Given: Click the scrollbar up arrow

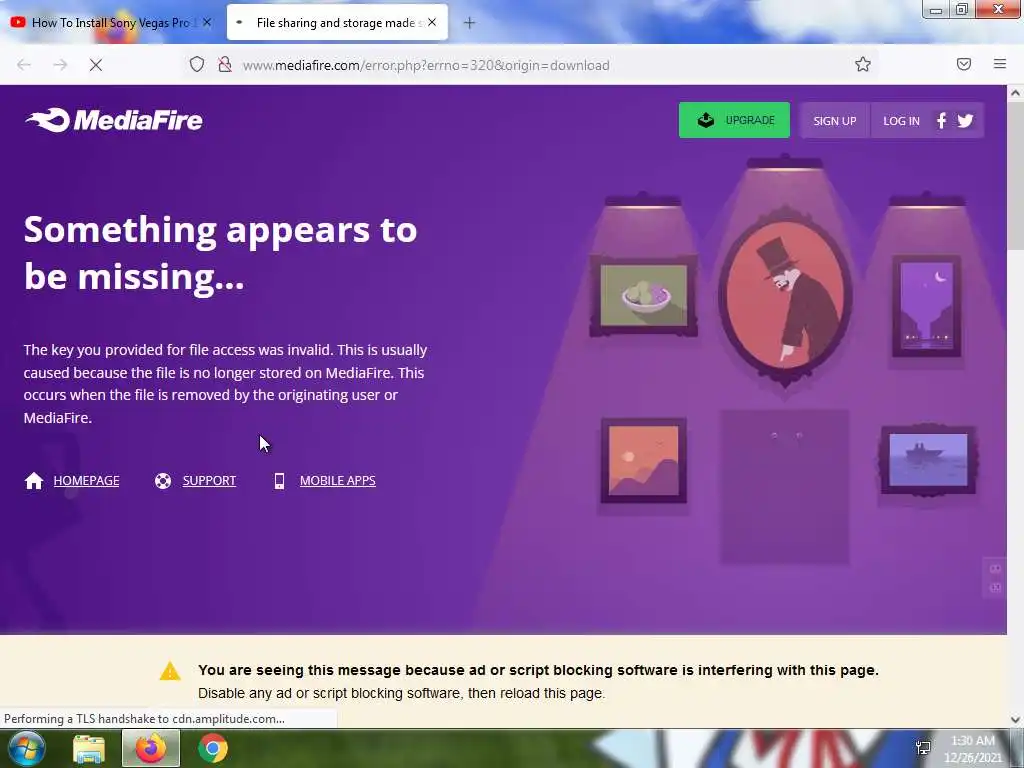Looking at the screenshot, I should [1016, 93].
